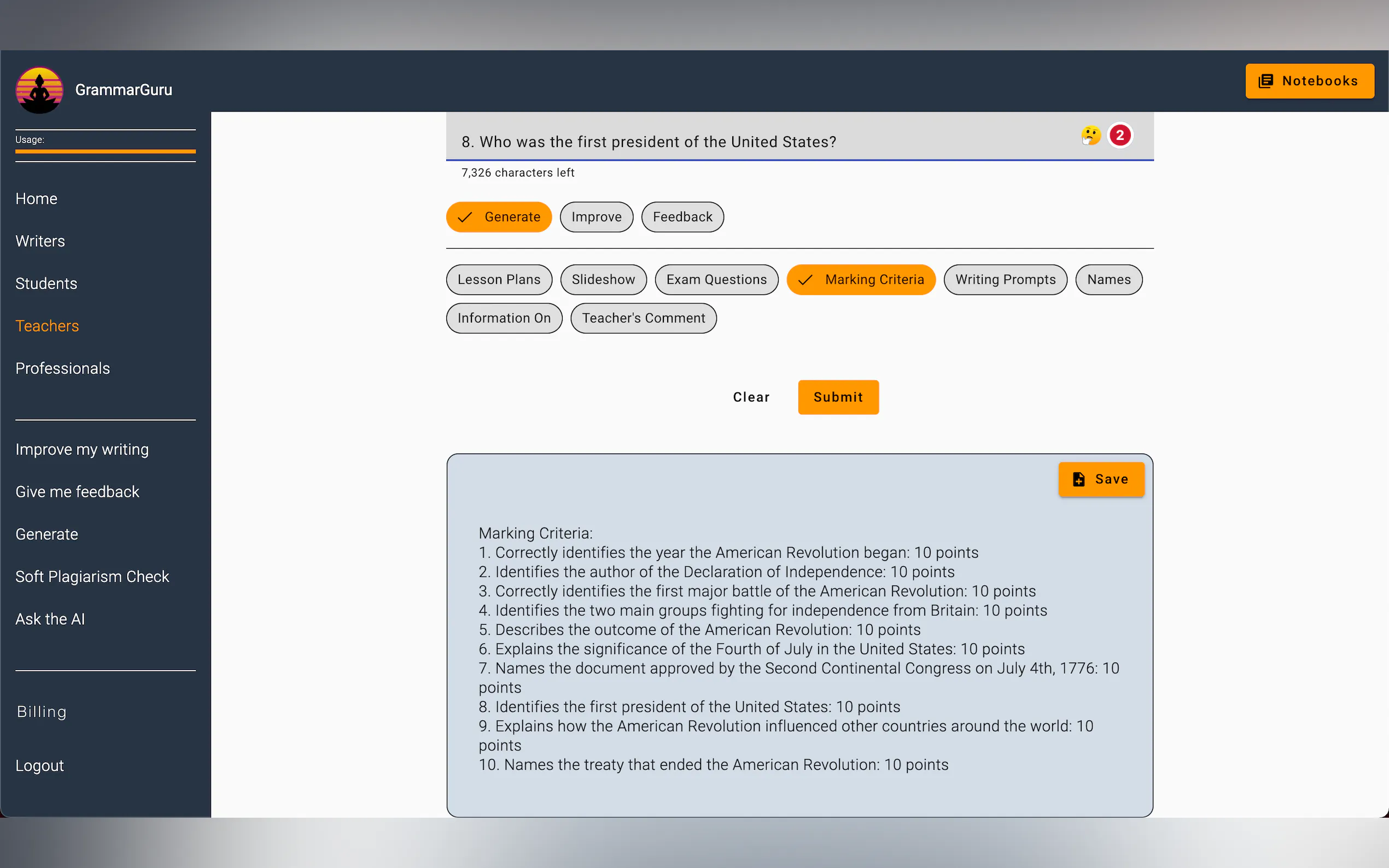
Task: Choose the Lesson Plans option
Action: [x=498, y=279]
